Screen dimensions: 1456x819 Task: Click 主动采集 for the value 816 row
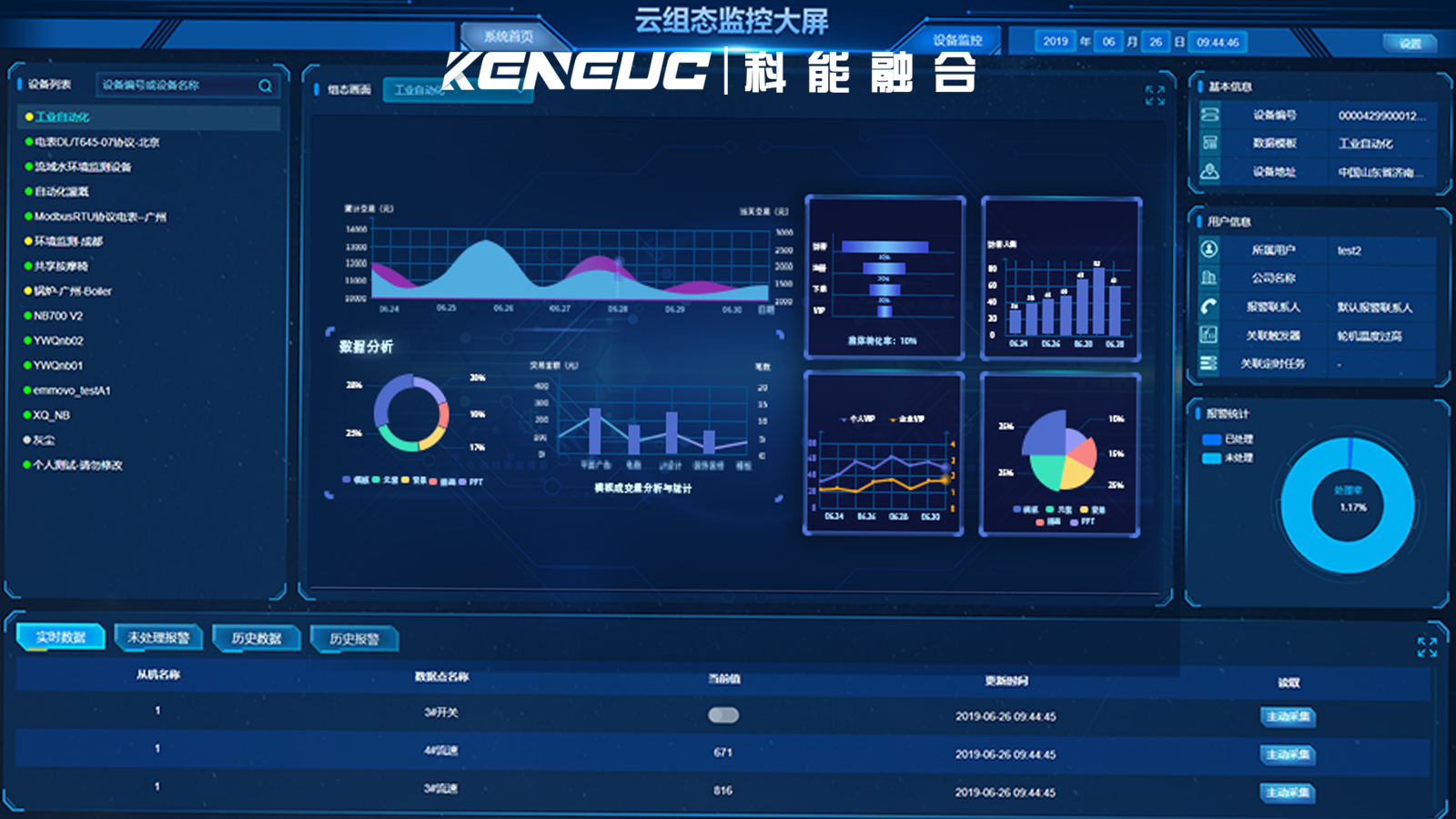[x=1288, y=793]
